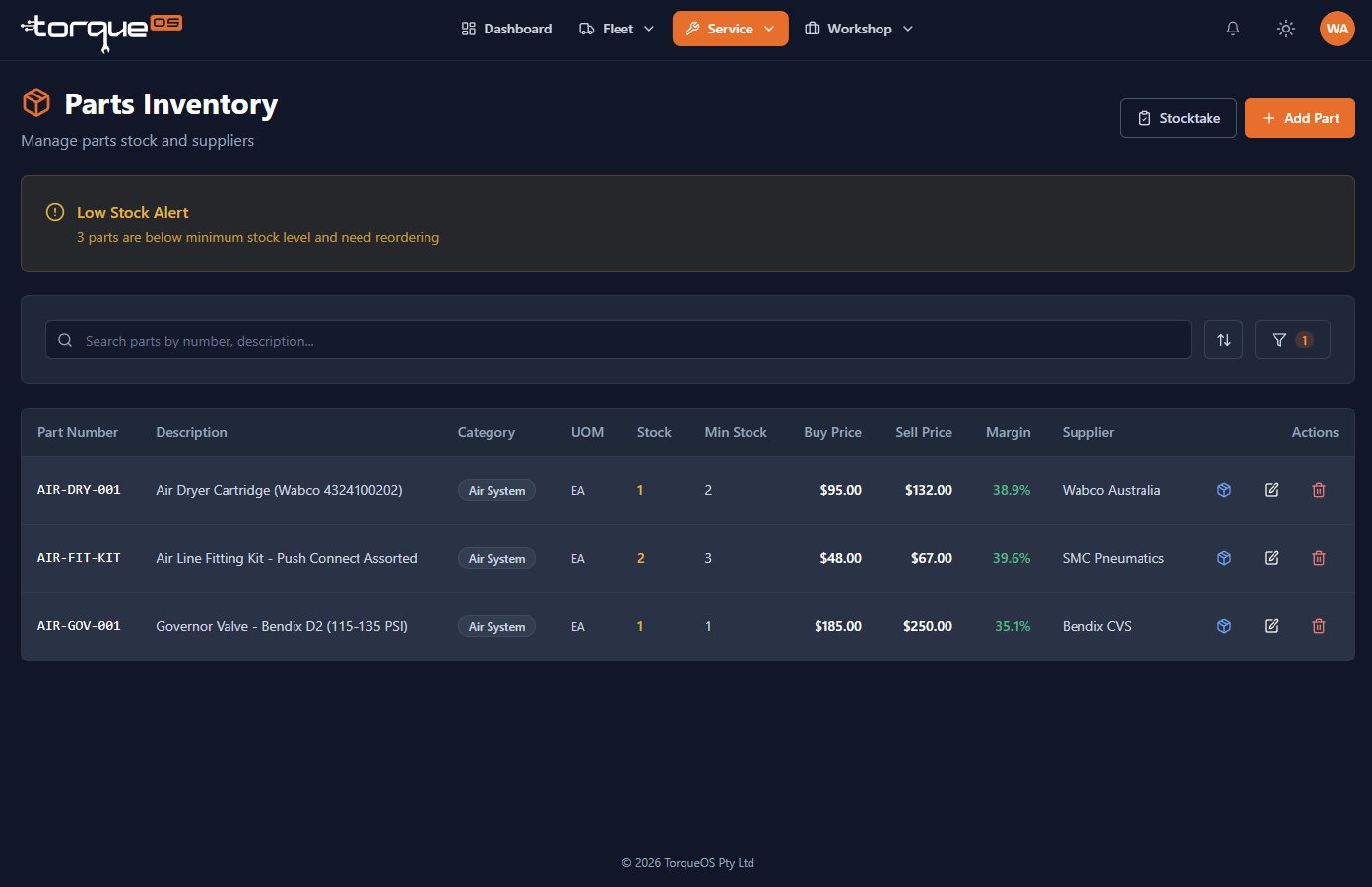This screenshot has width=1372, height=887.
Task: Adjust stock icon for AIR-FIT-KIT
Action: pos(1224,558)
